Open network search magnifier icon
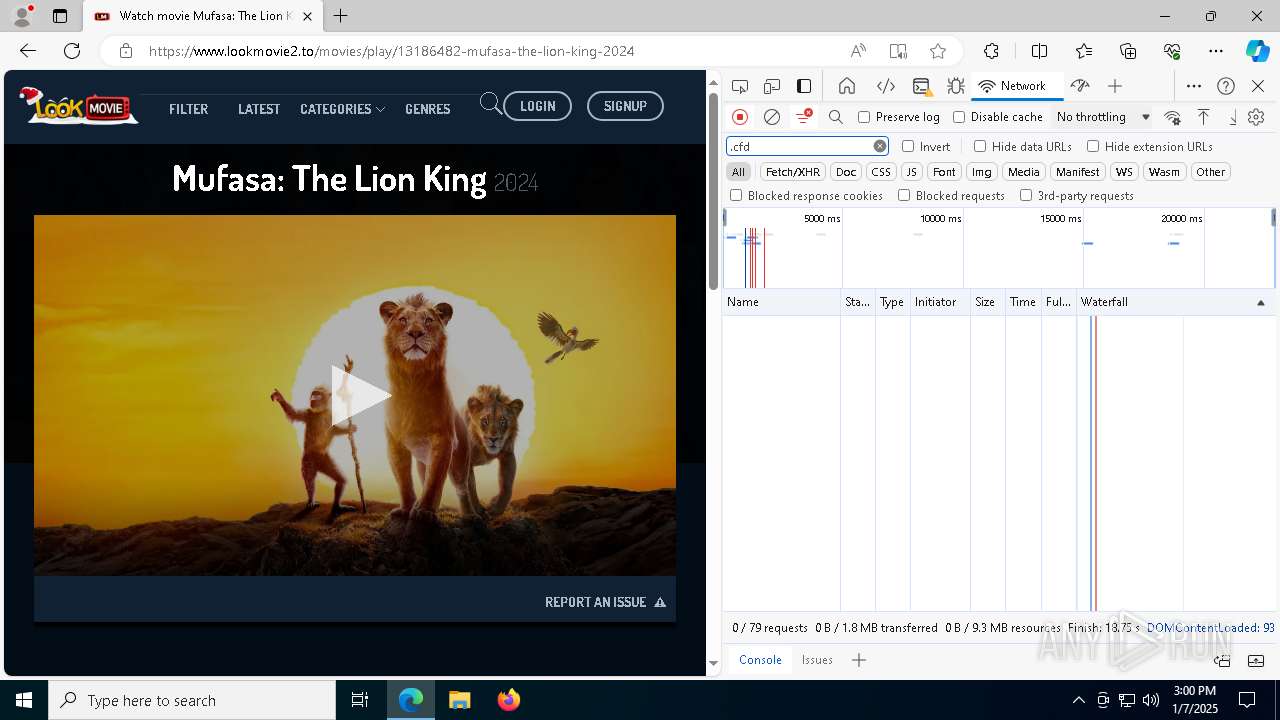Viewport: 1280px width, 720px height. pyautogui.click(x=836, y=117)
